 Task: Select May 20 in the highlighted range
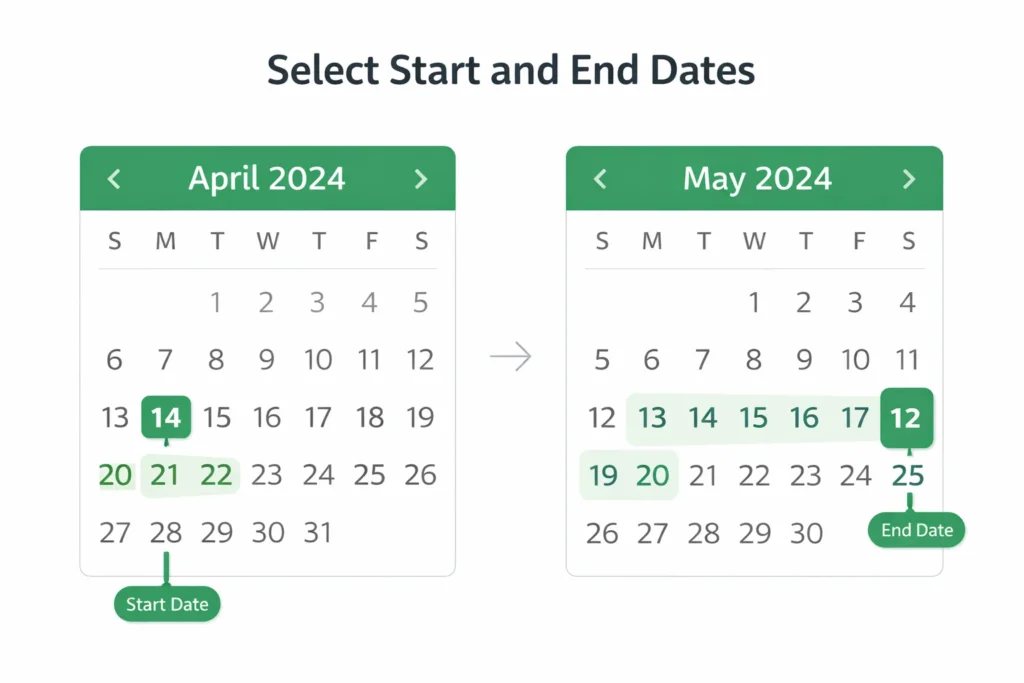tap(652, 475)
